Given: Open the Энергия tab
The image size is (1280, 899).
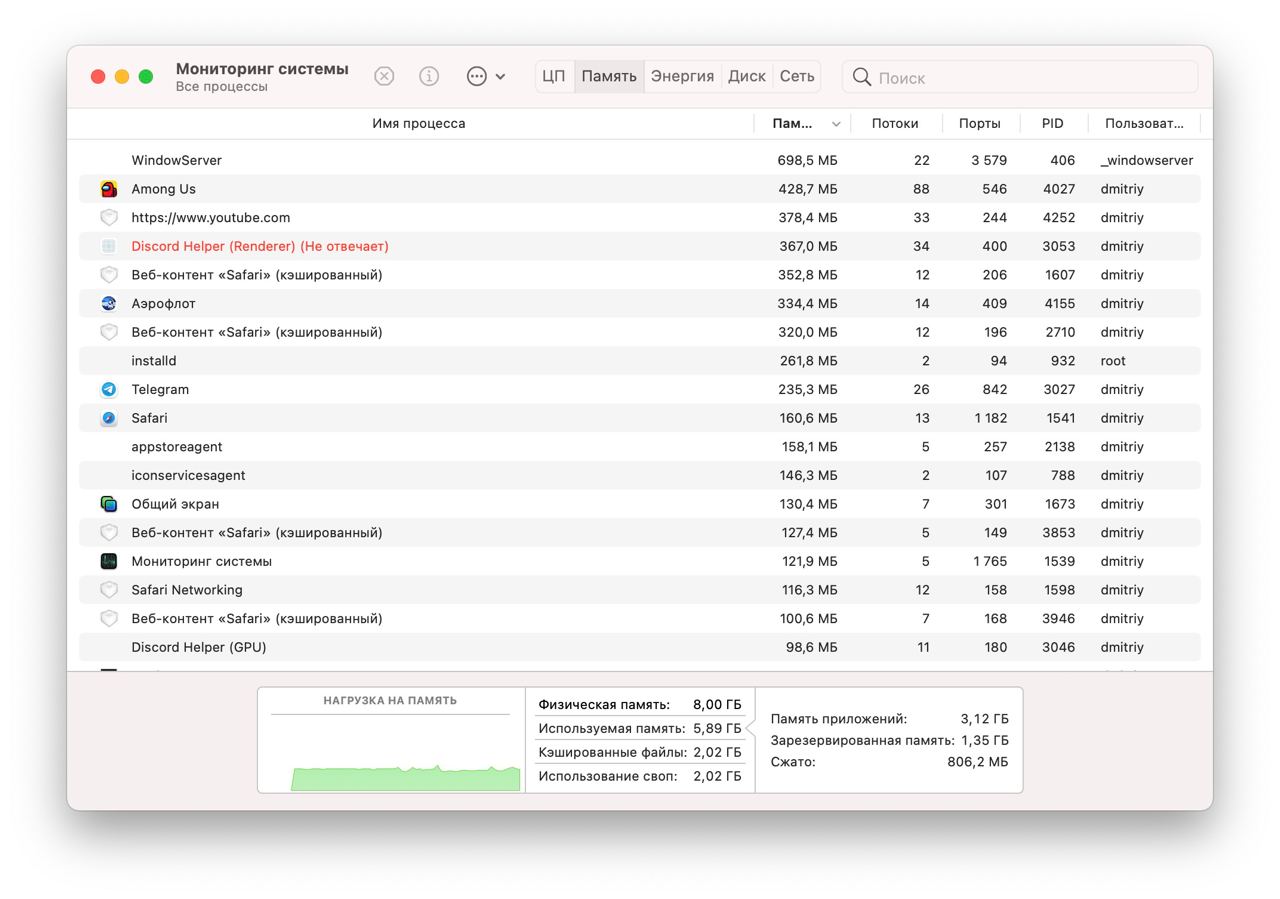Looking at the screenshot, I should (682, 76).
